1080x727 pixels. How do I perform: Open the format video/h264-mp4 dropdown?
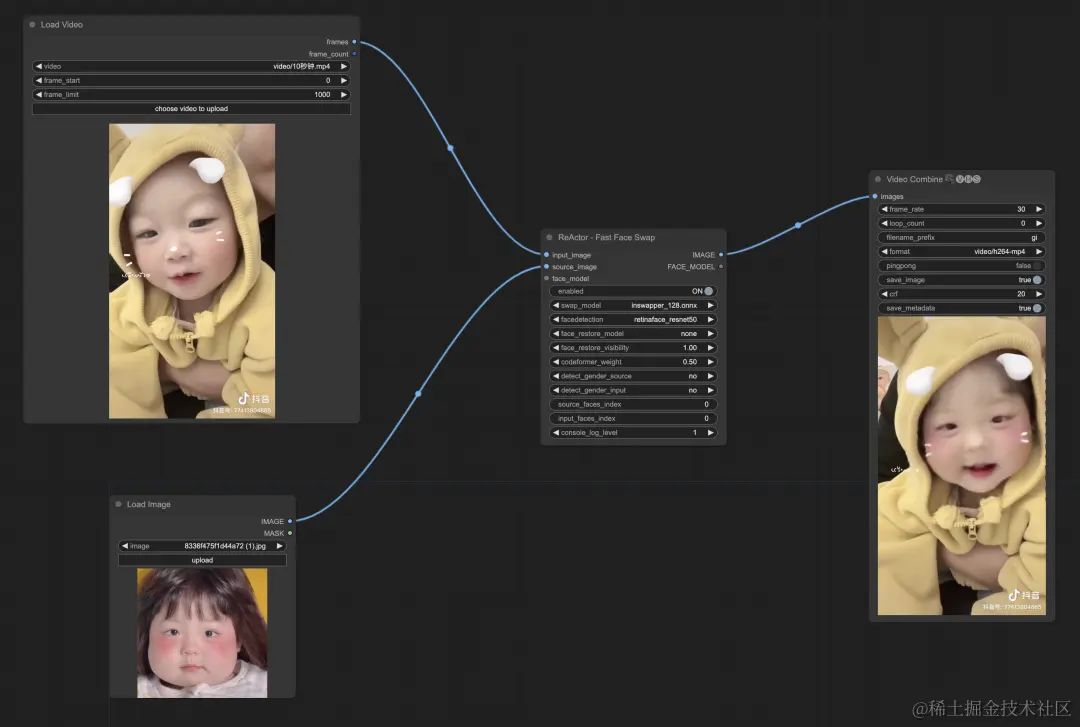962,252
